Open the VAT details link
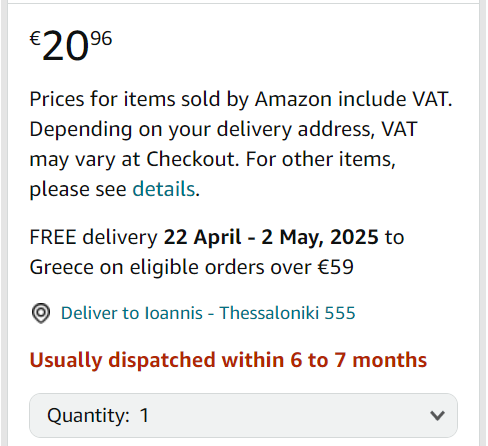Screen dimensions: 488x446 point(164,189)
